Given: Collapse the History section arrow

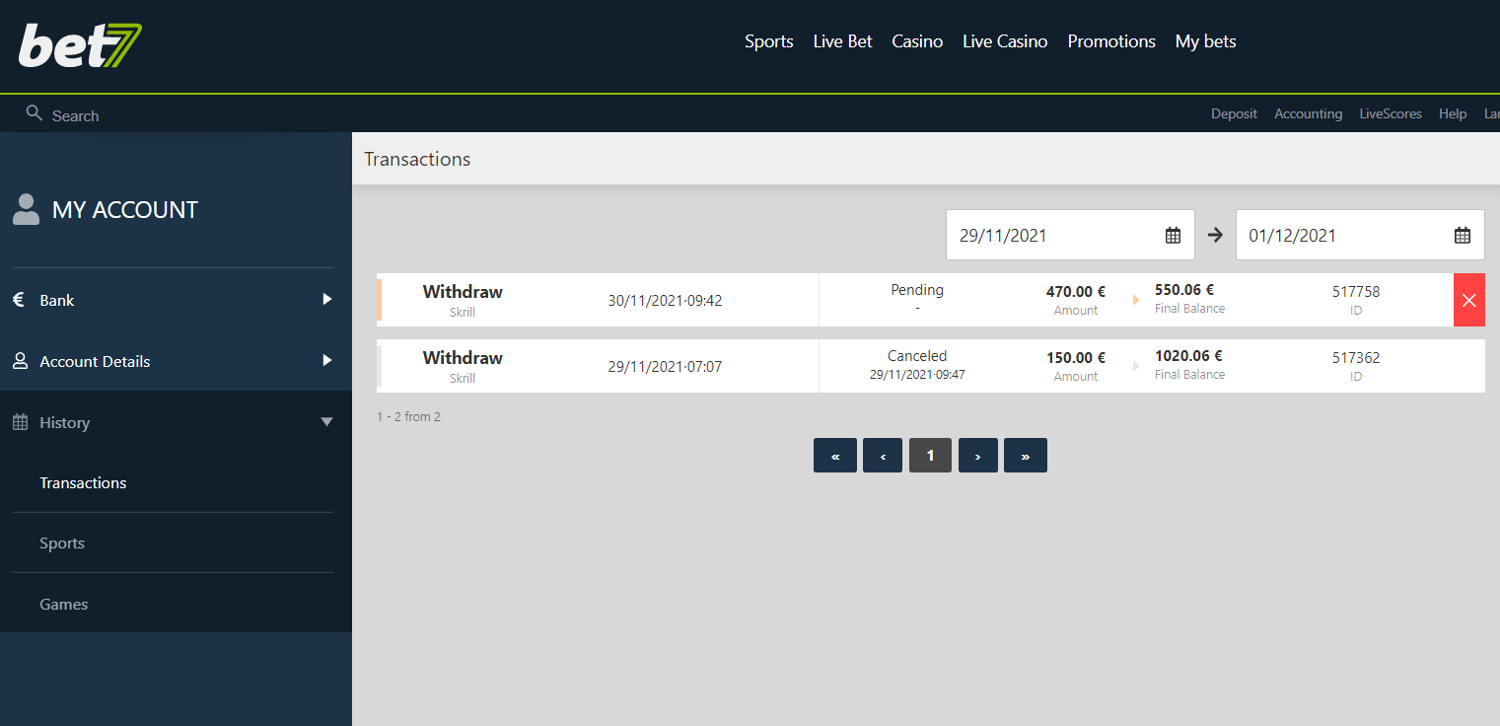Looking at the screenshot, I should click(x=326, y=422).
